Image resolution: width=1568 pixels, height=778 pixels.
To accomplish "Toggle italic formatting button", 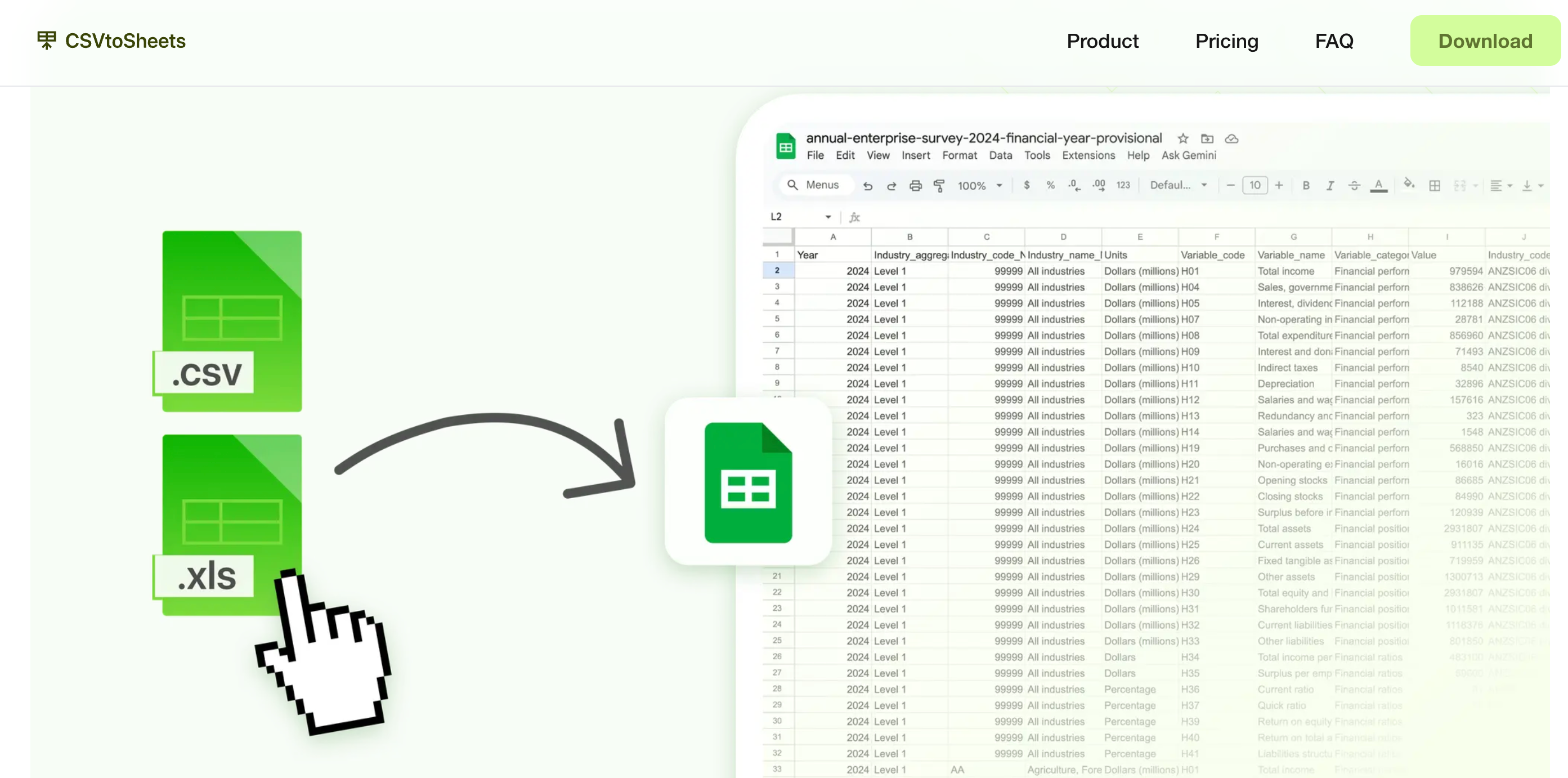I will point(1330,185).
